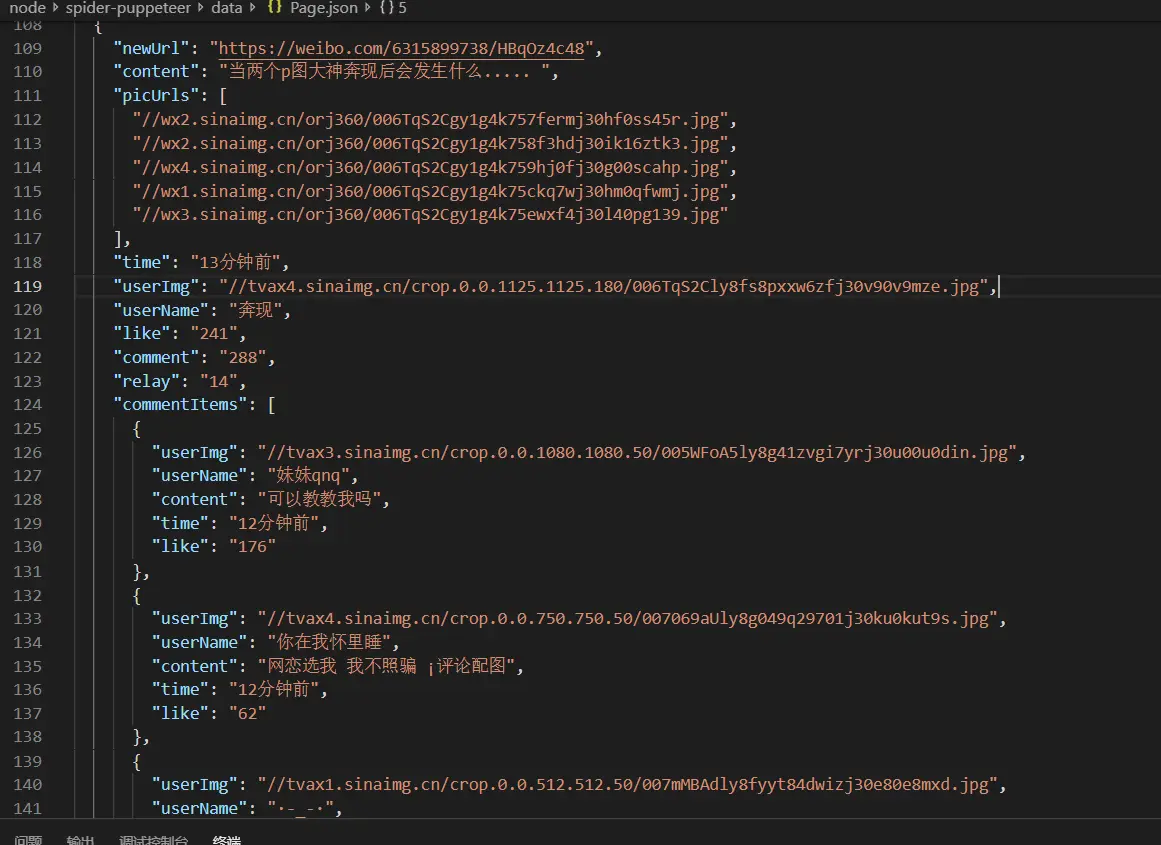This screenshot has width=1161, height=845.
Task: Click the picture URL ending fermj30hf0ss45r.jpg
Action: tap(430, 119)
